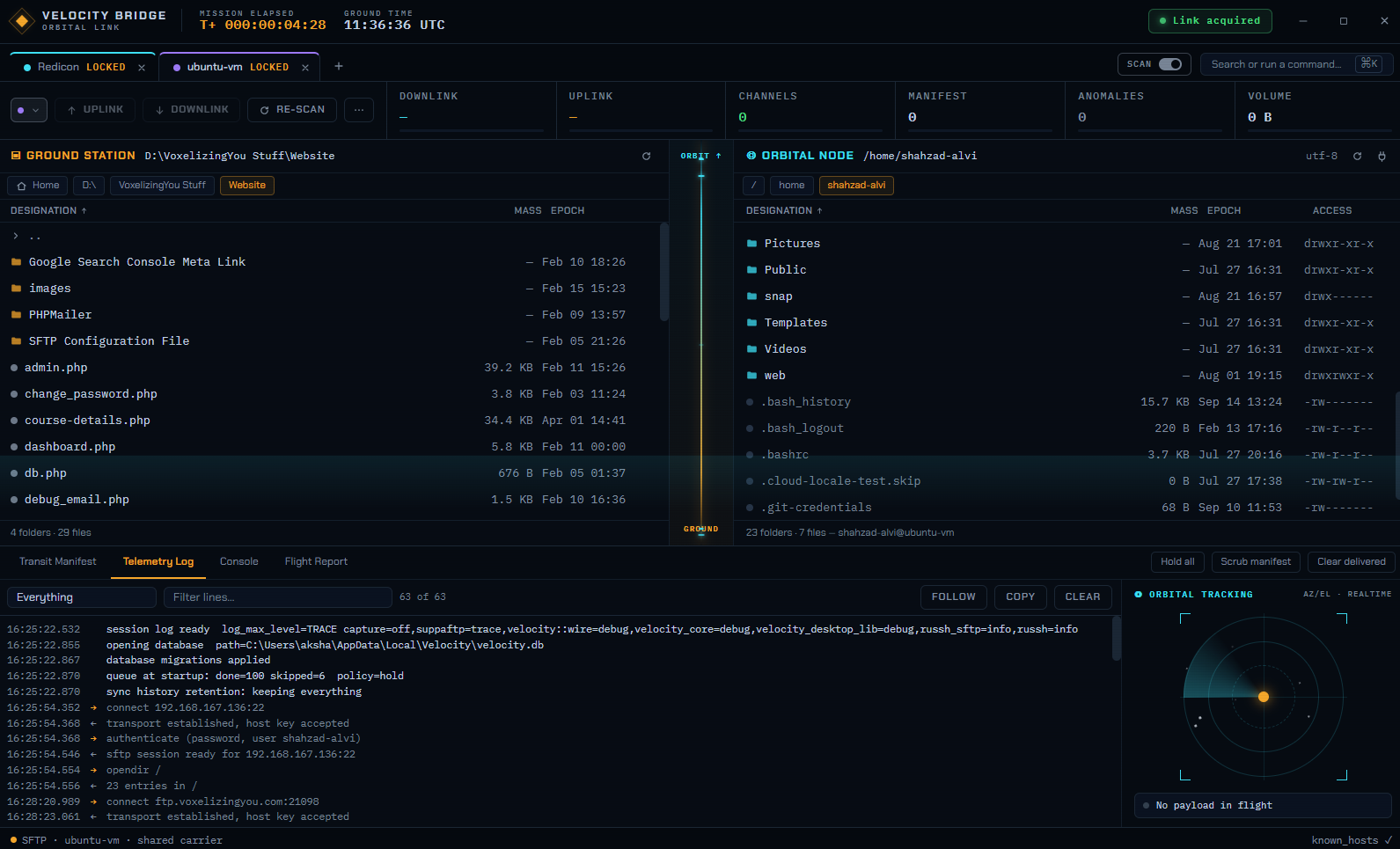Viewport: 1400px width, 849px height.
Task: Click the Velocity Bridge diamond logo
Action: (x=22, y=21)
